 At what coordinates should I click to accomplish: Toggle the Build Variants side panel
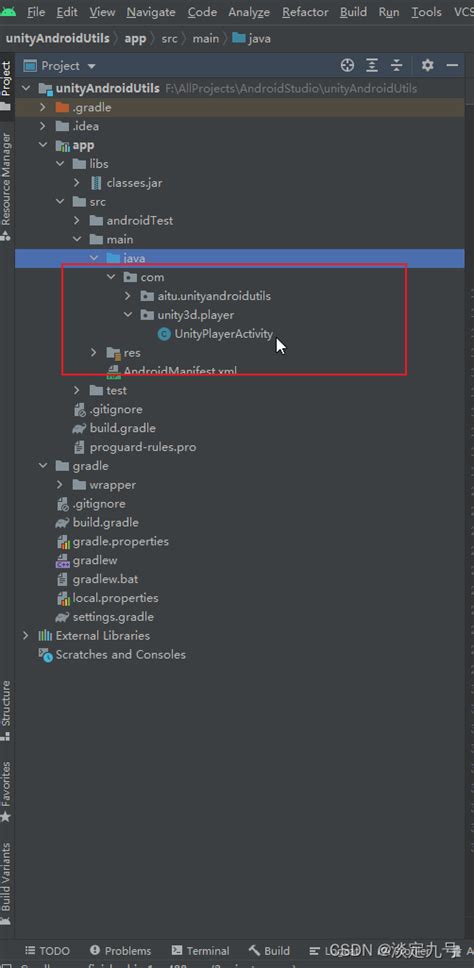click(6, 883)
